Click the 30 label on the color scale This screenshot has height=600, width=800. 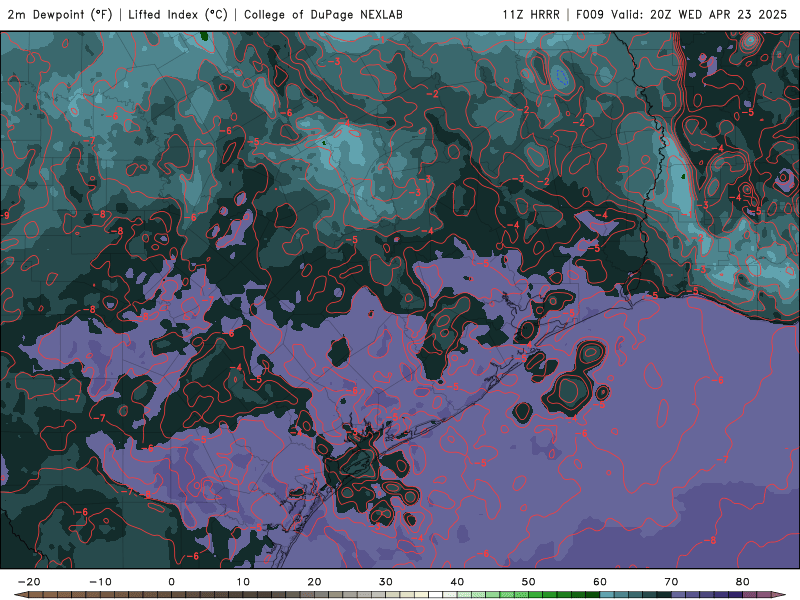pos(386,582)
